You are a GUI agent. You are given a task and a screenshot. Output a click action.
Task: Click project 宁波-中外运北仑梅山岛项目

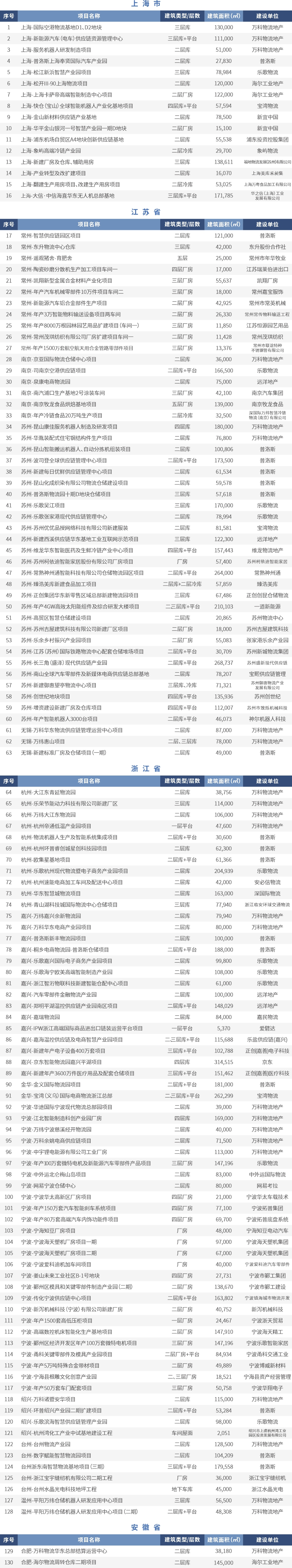[x=54, y=1175]
